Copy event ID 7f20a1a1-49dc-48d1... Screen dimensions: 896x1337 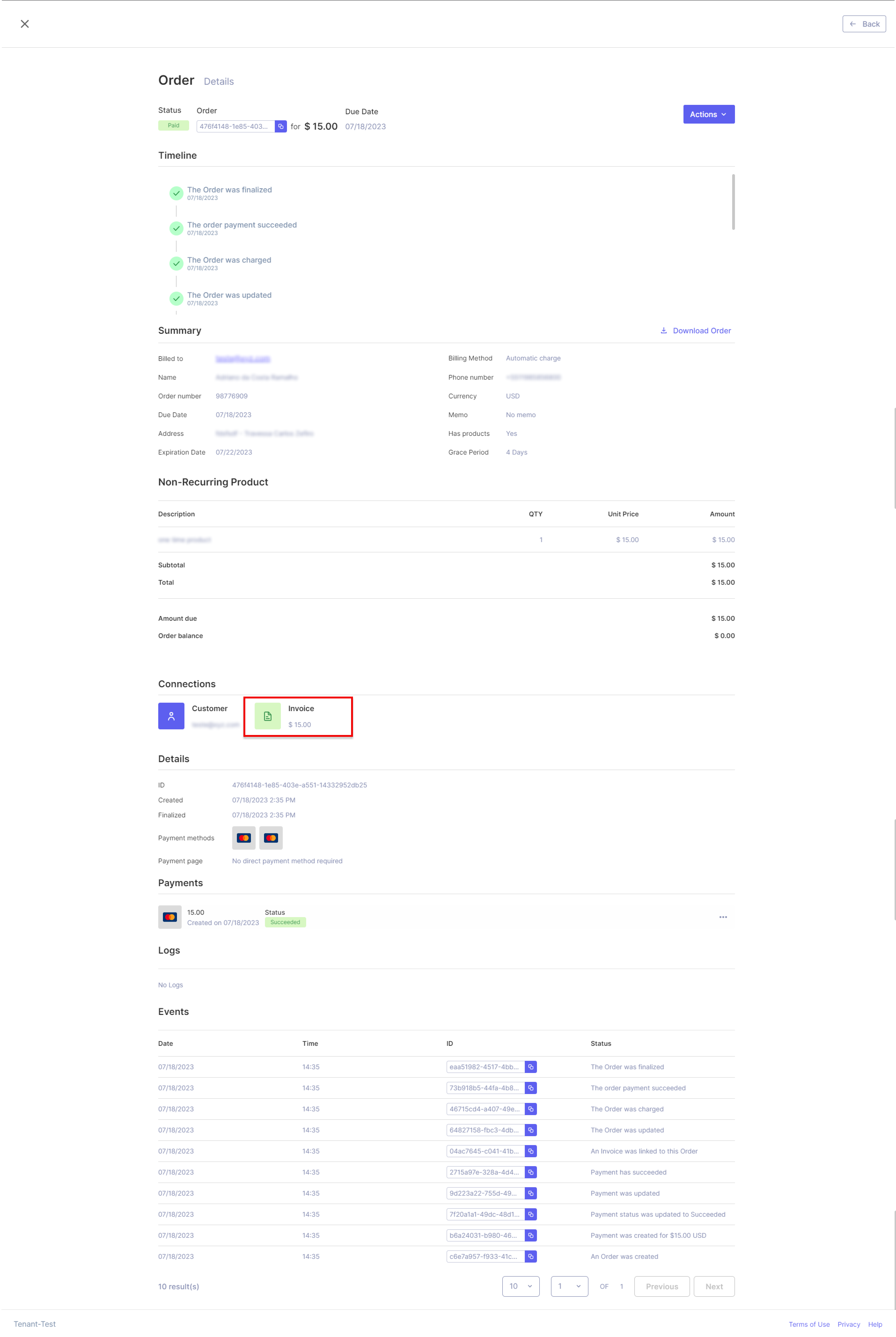(x=531, y=1214)
